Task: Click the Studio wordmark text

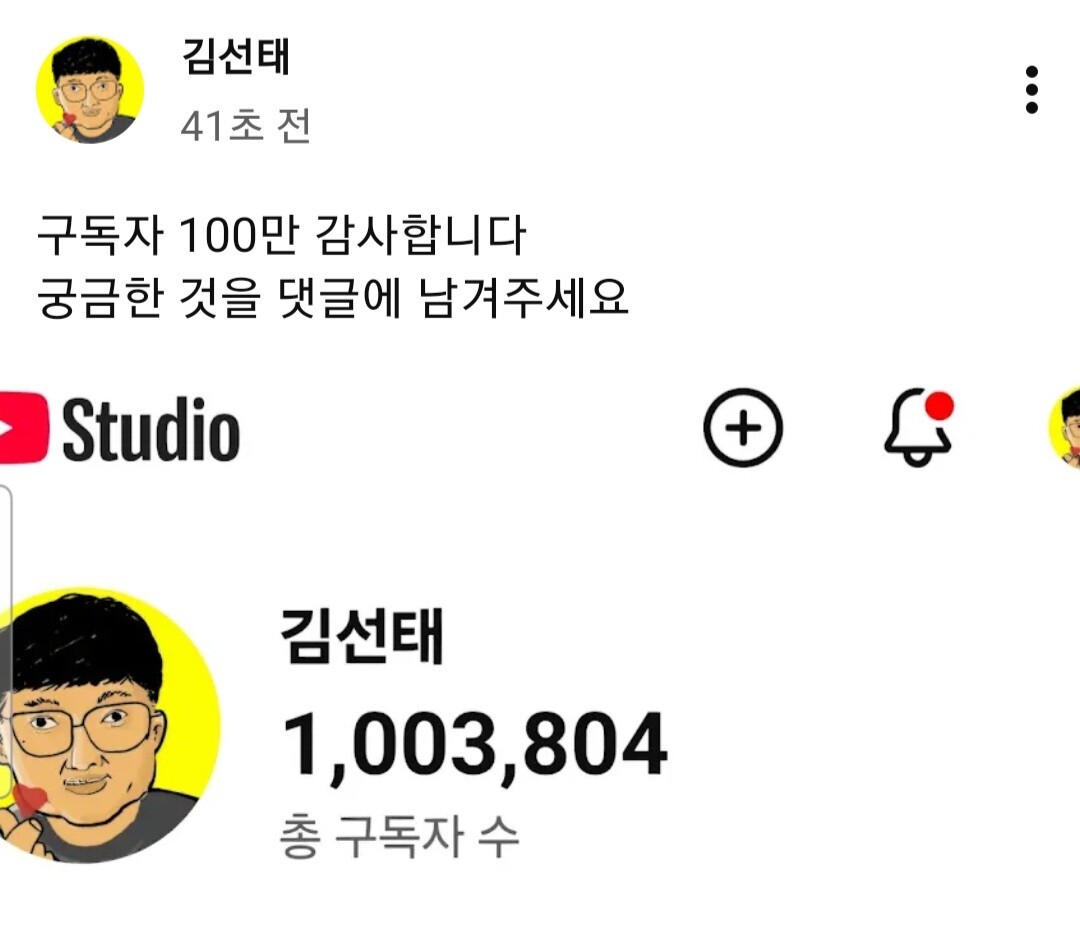Action: [151, 429]
